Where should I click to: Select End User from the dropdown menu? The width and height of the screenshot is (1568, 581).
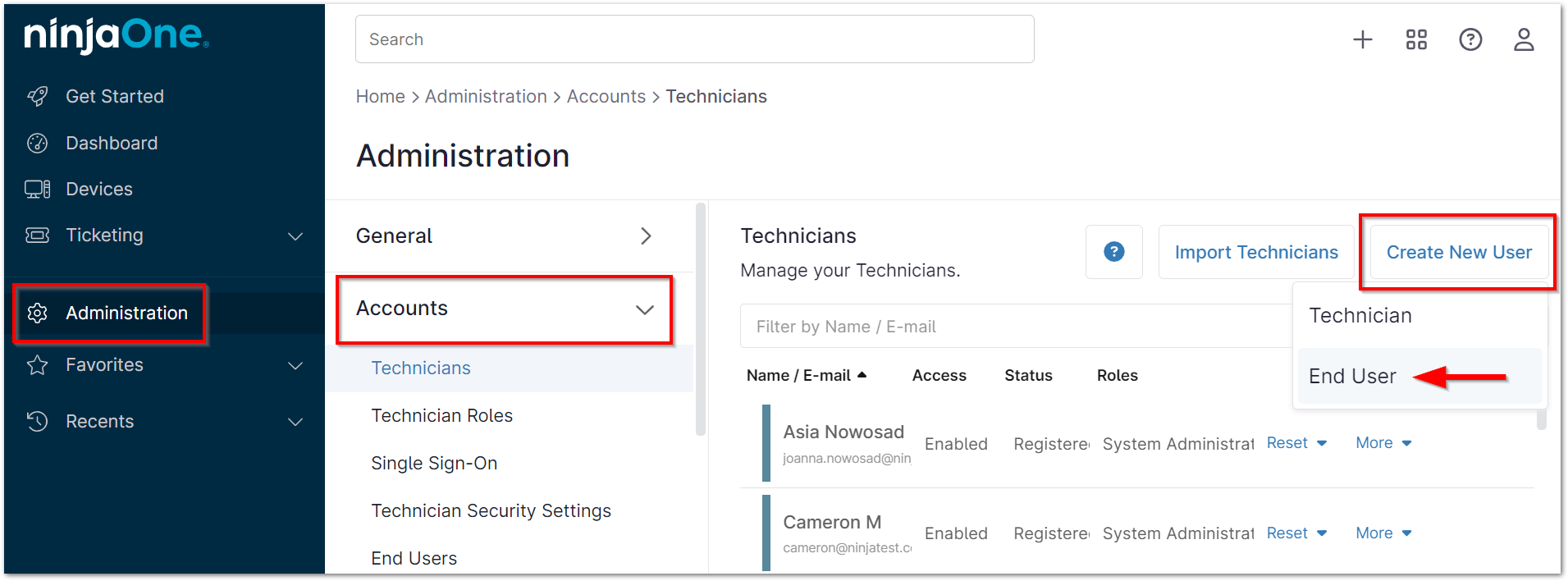1352,377
